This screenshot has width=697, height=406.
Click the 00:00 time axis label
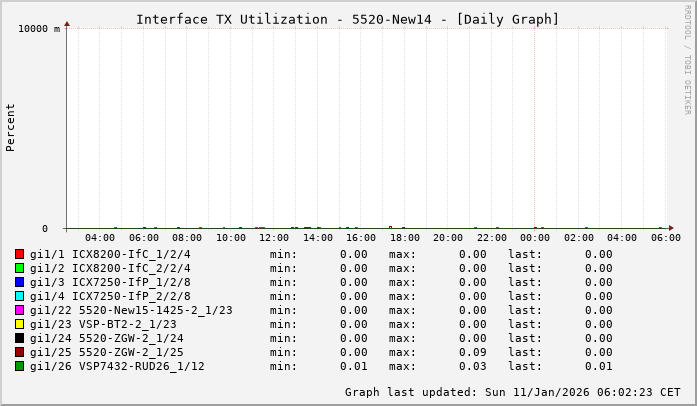click(x=535, y=238)
